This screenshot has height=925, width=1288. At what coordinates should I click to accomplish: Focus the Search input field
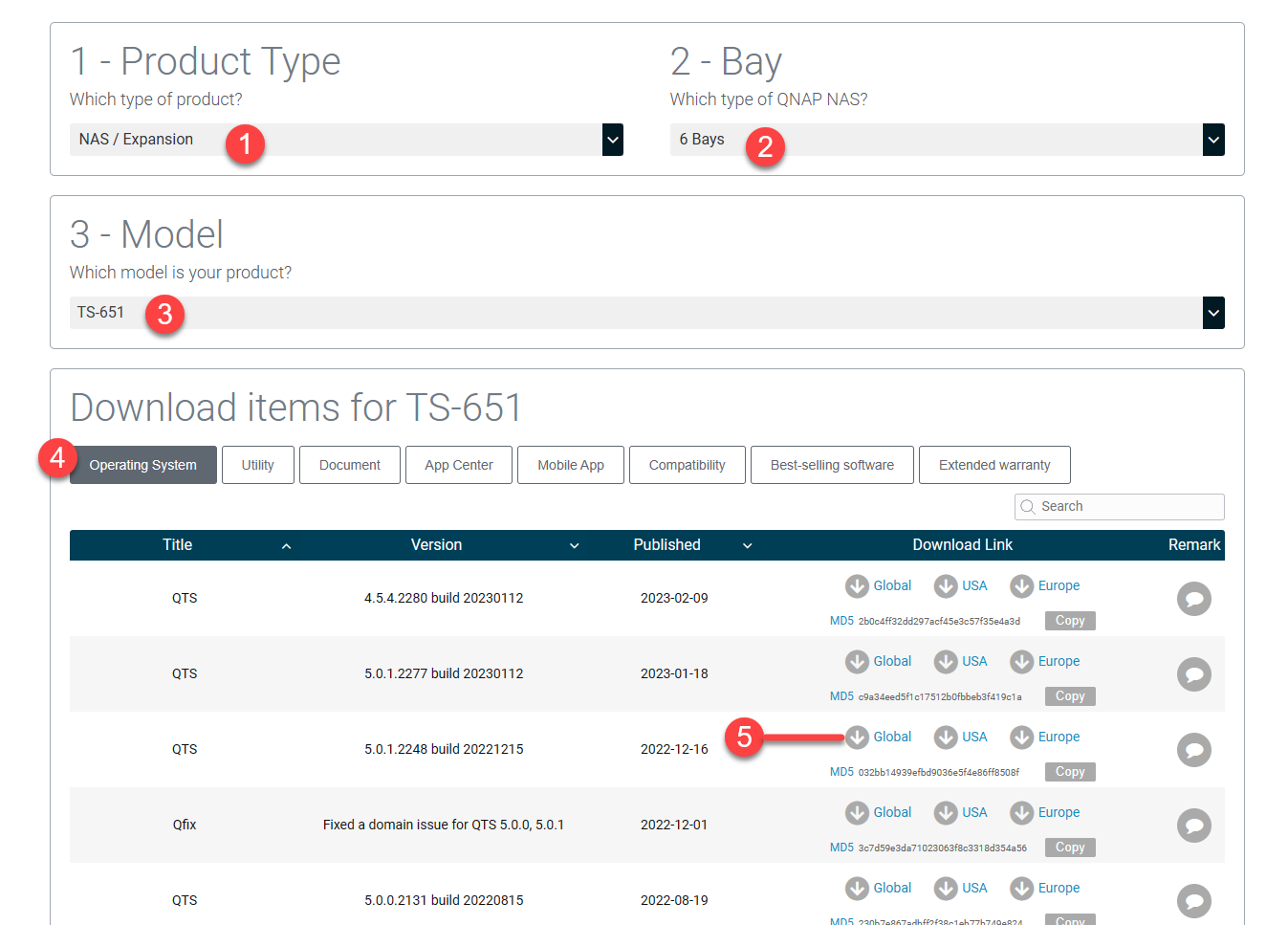pos(1120,507)
